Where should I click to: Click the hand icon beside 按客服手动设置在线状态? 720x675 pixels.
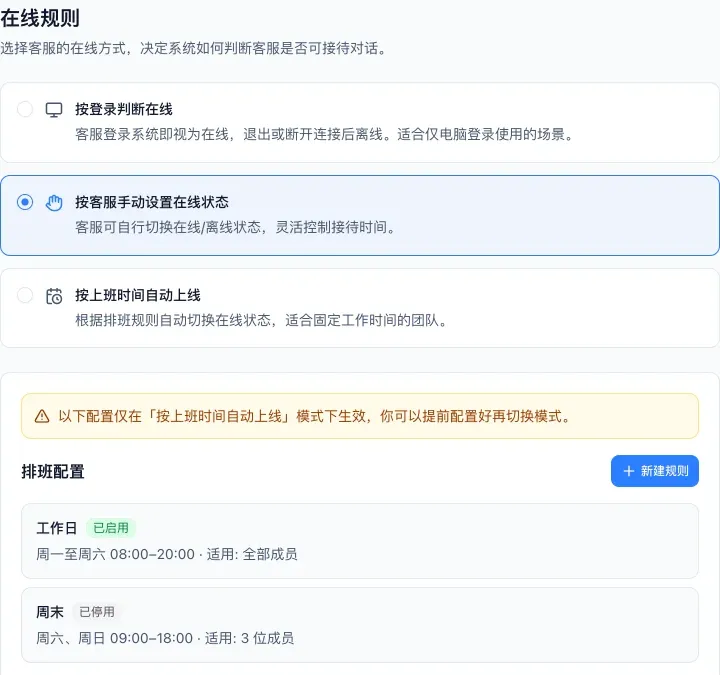click(54, 202)
